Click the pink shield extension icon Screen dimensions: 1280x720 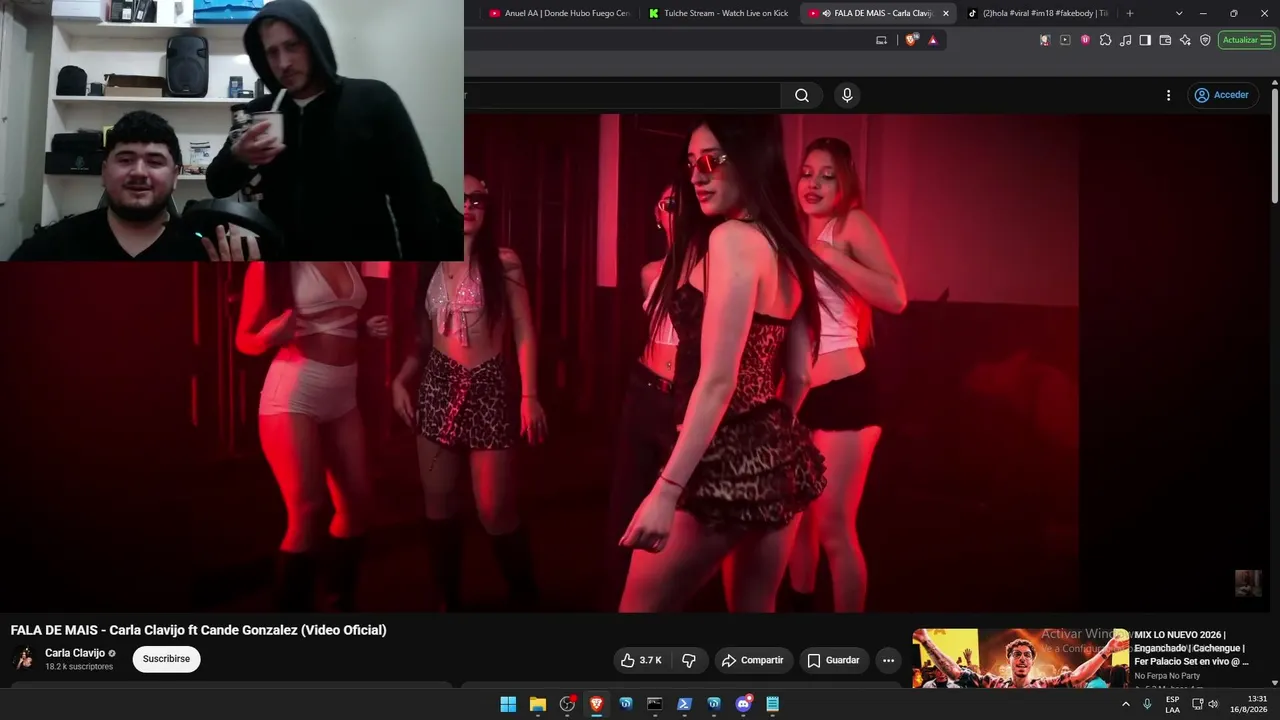(x=1085, y=40)
